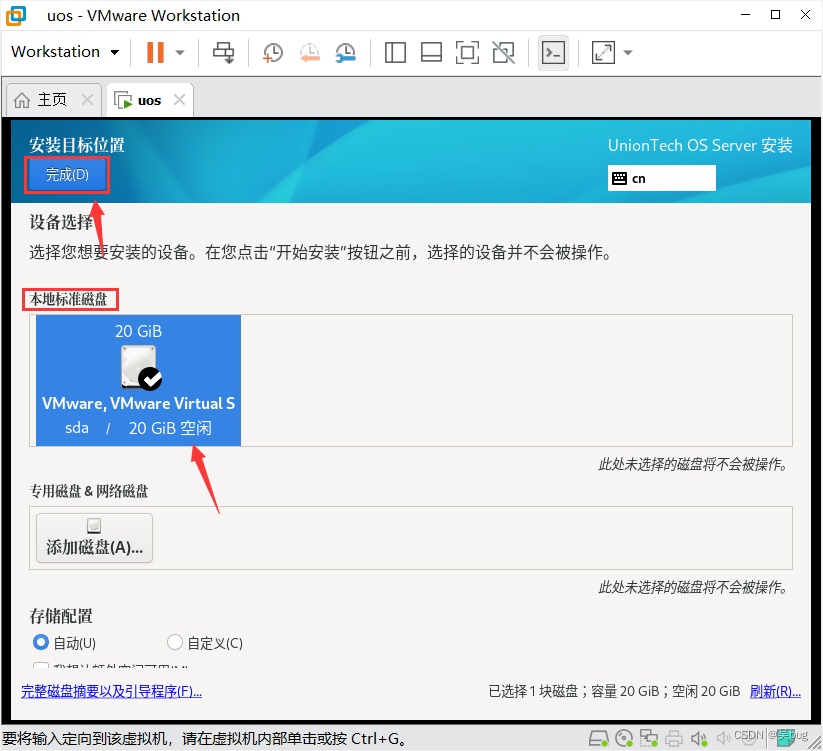Screen dimensions: 823x751
Task: Open the dropdown arrow beside pause button
Action: (180, 52)
